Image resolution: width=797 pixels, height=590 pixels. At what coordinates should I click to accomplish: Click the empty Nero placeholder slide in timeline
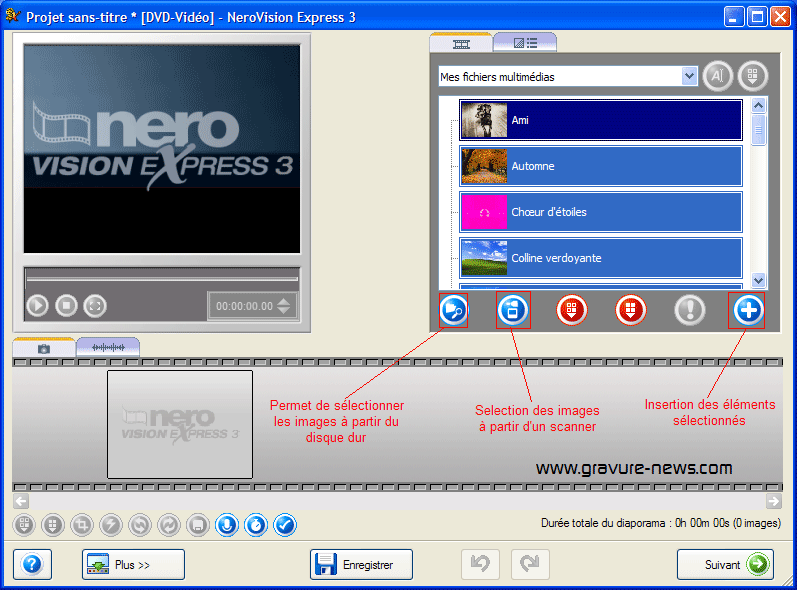pos(180,424)
